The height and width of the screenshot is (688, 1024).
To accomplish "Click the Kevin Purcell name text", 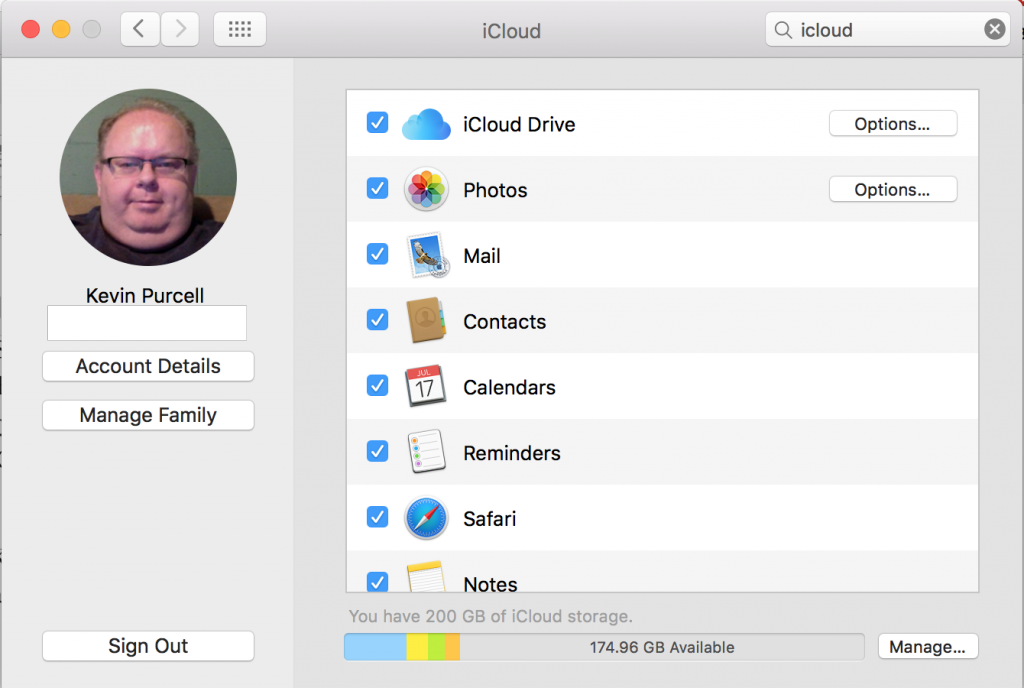I will point(145,295).
